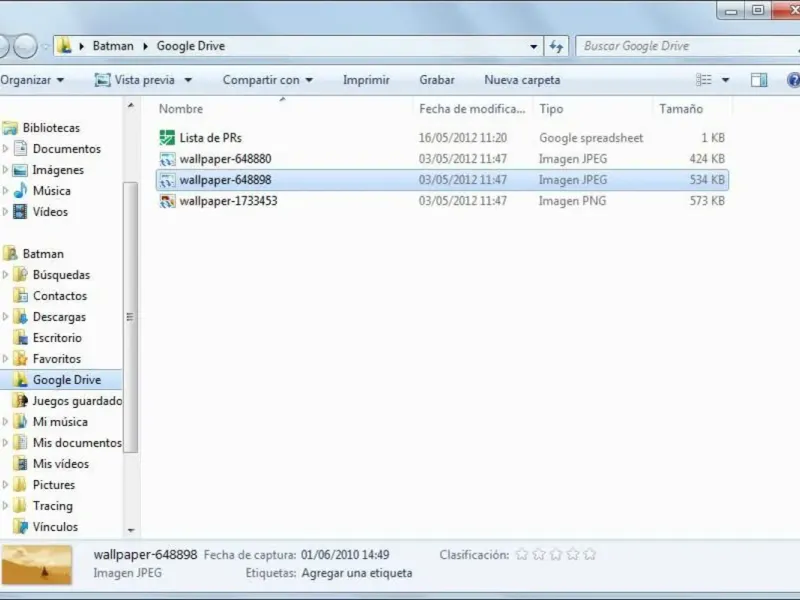The height and width of the screenshot is (600, 800).
Task: Open the Escritorio folder icon
Action: [20, 337]
